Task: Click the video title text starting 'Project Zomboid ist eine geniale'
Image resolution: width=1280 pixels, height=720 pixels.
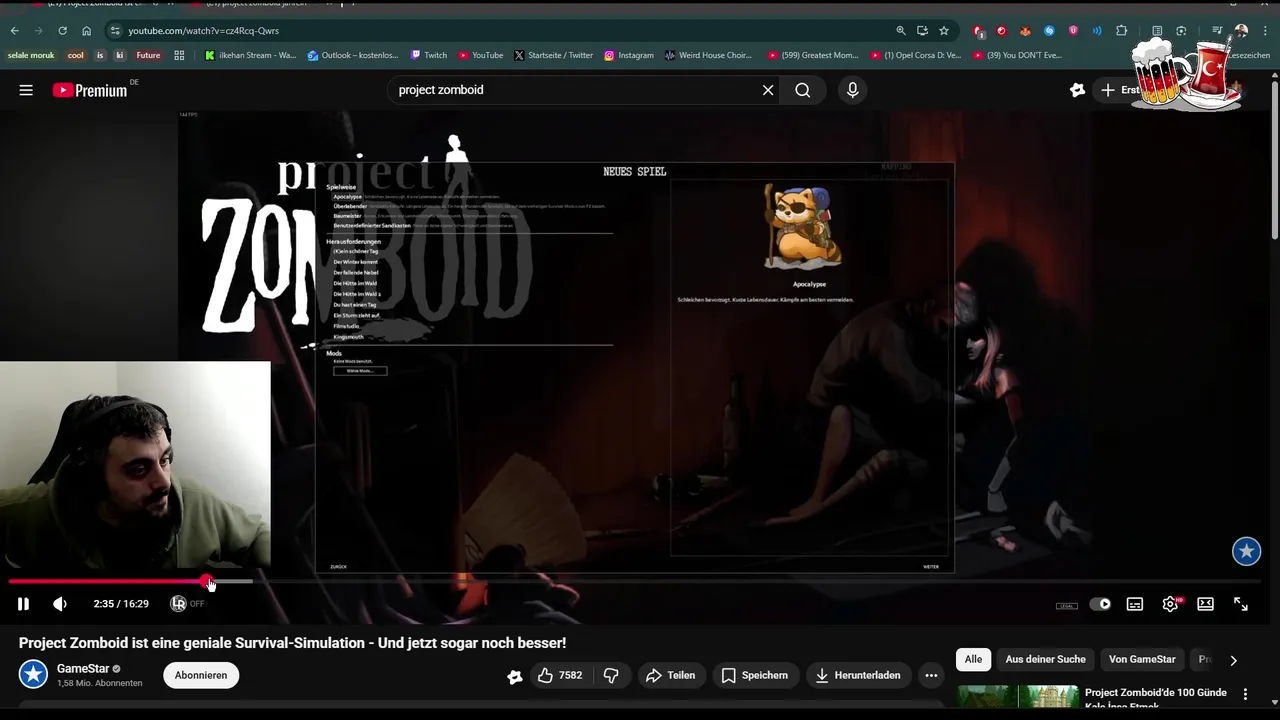Action: pos(292,643)
